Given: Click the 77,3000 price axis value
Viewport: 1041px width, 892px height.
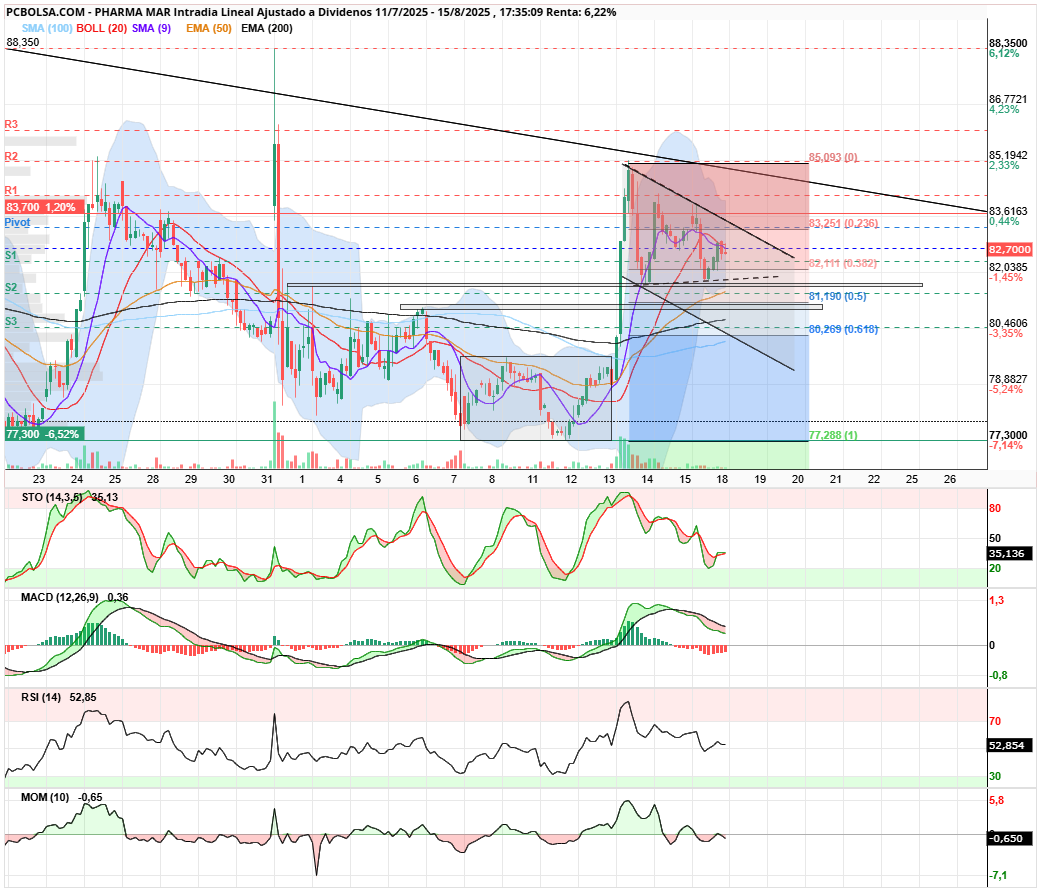Looking at the screenshot, I should tap(1008, 435).
